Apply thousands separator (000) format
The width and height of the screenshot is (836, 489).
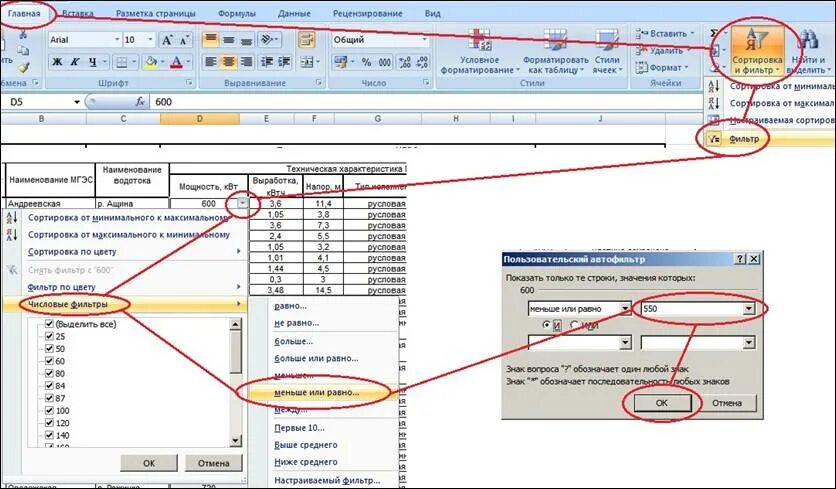tap(385, 62)
